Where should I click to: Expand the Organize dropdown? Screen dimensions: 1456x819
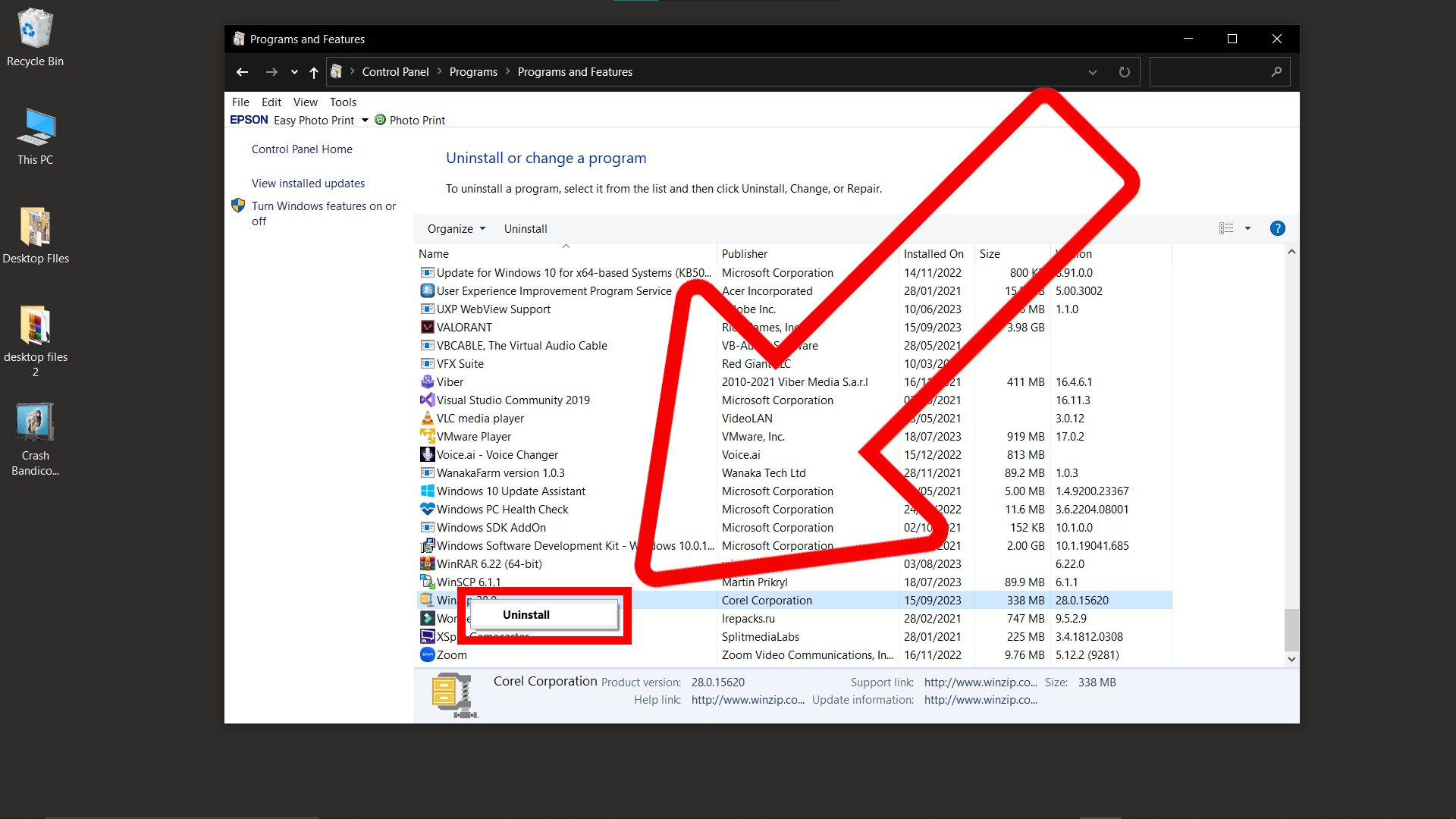(455, 228)
